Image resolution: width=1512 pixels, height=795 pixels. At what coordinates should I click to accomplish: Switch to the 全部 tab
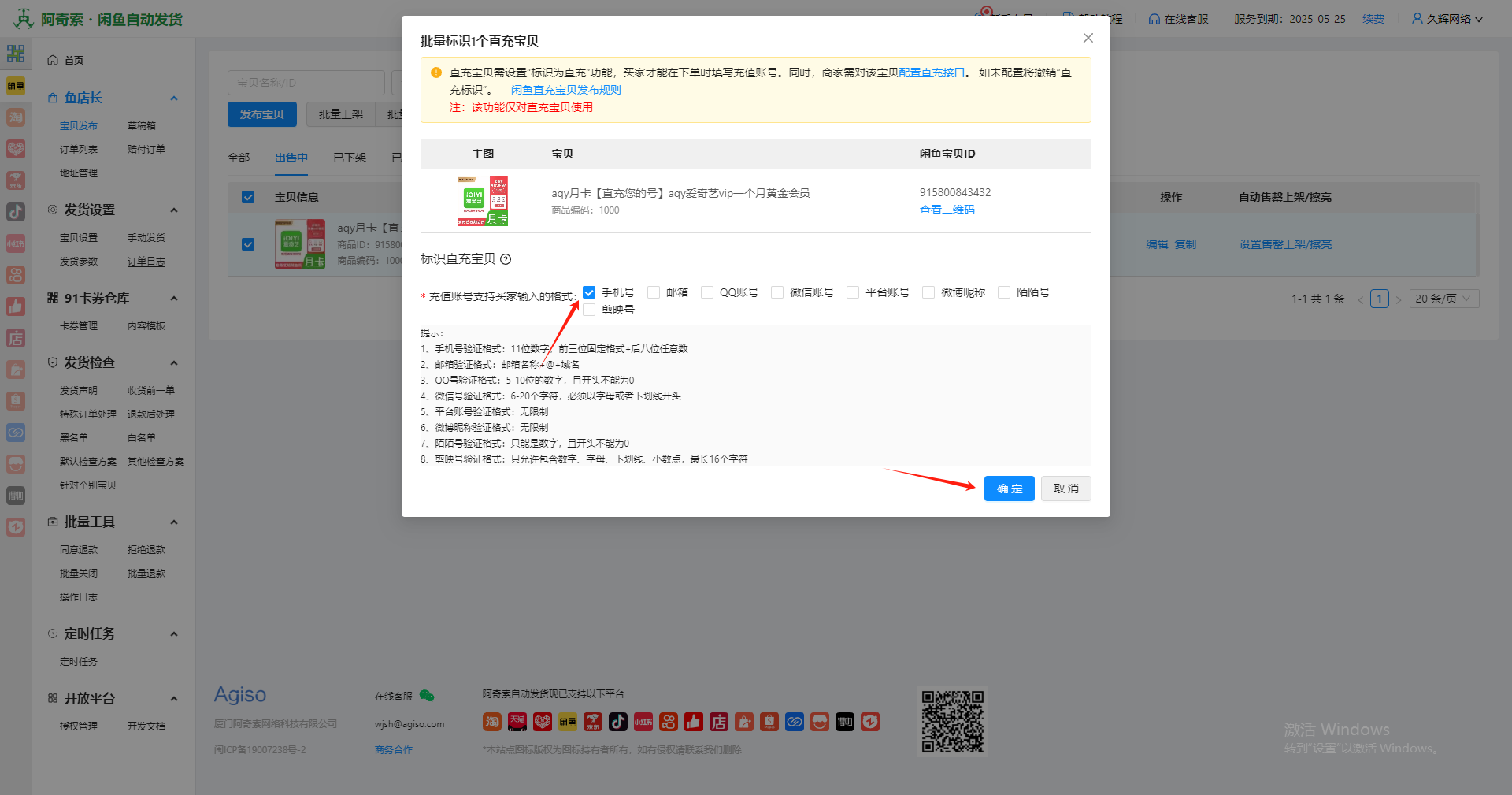239,158
